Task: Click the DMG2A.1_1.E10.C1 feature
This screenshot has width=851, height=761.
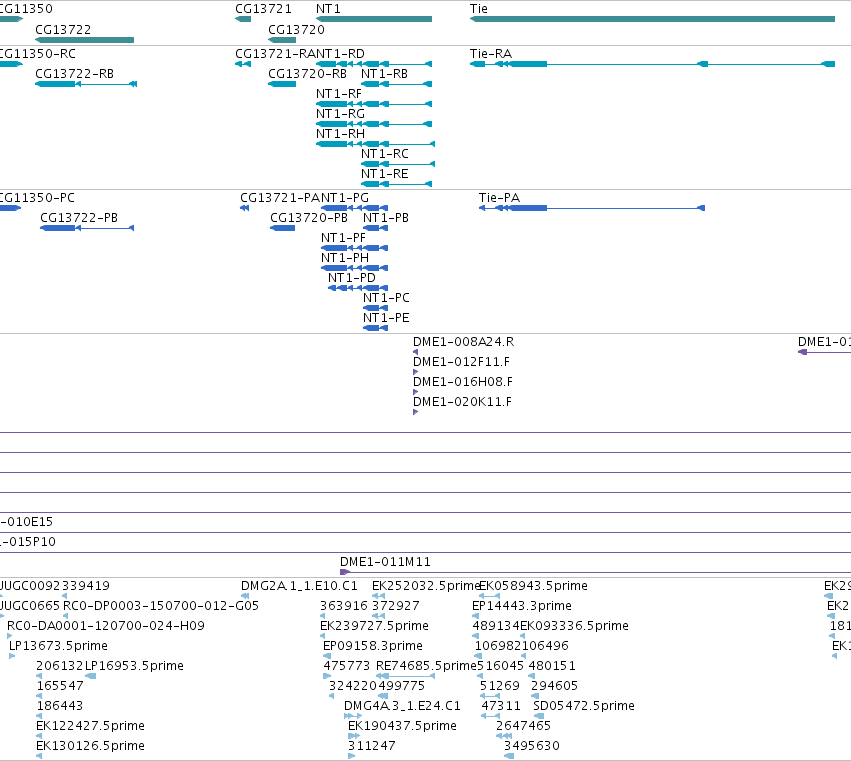Action: coord(245,596)
